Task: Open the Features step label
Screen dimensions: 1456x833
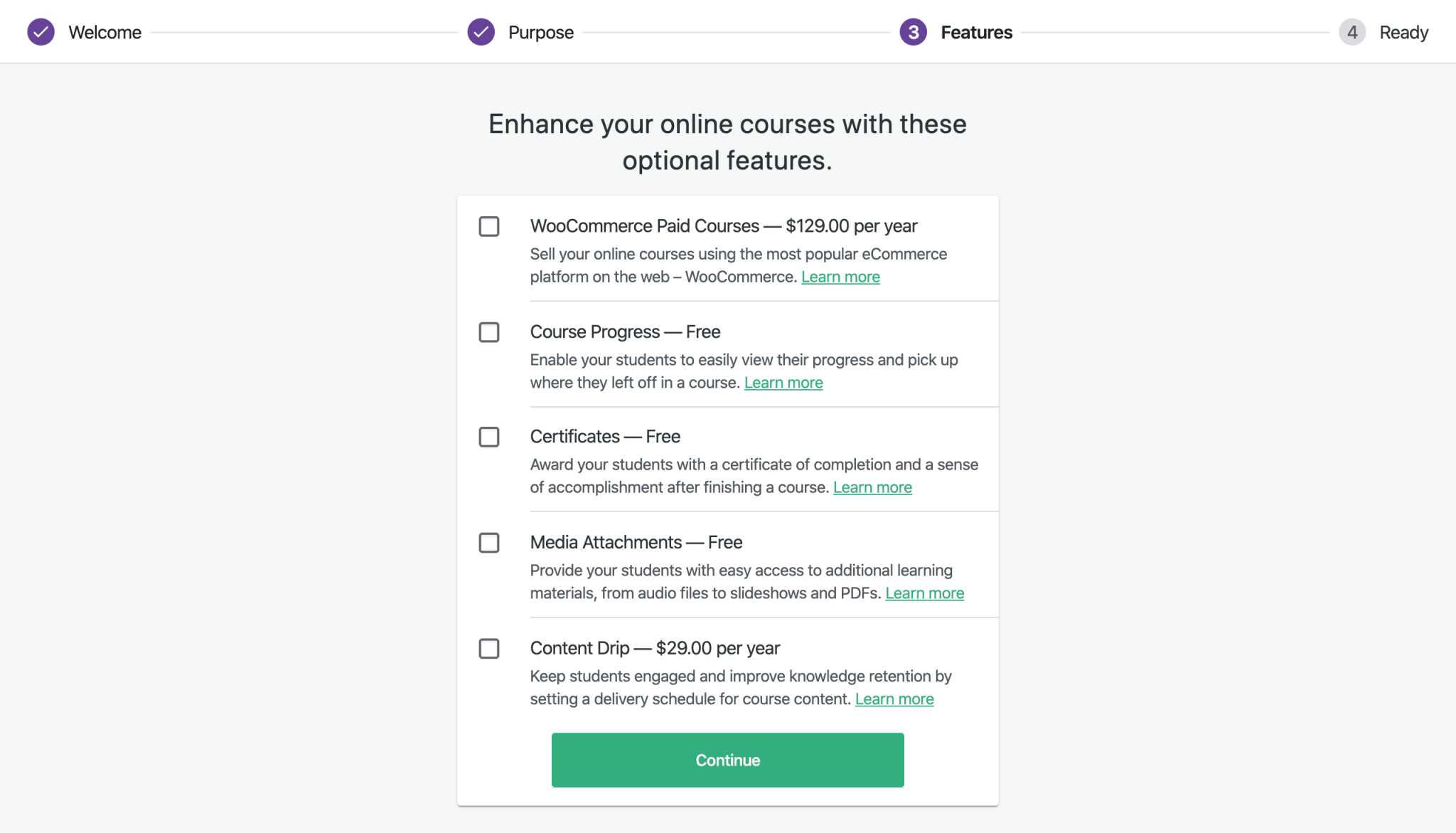Action: click(976, 31)
